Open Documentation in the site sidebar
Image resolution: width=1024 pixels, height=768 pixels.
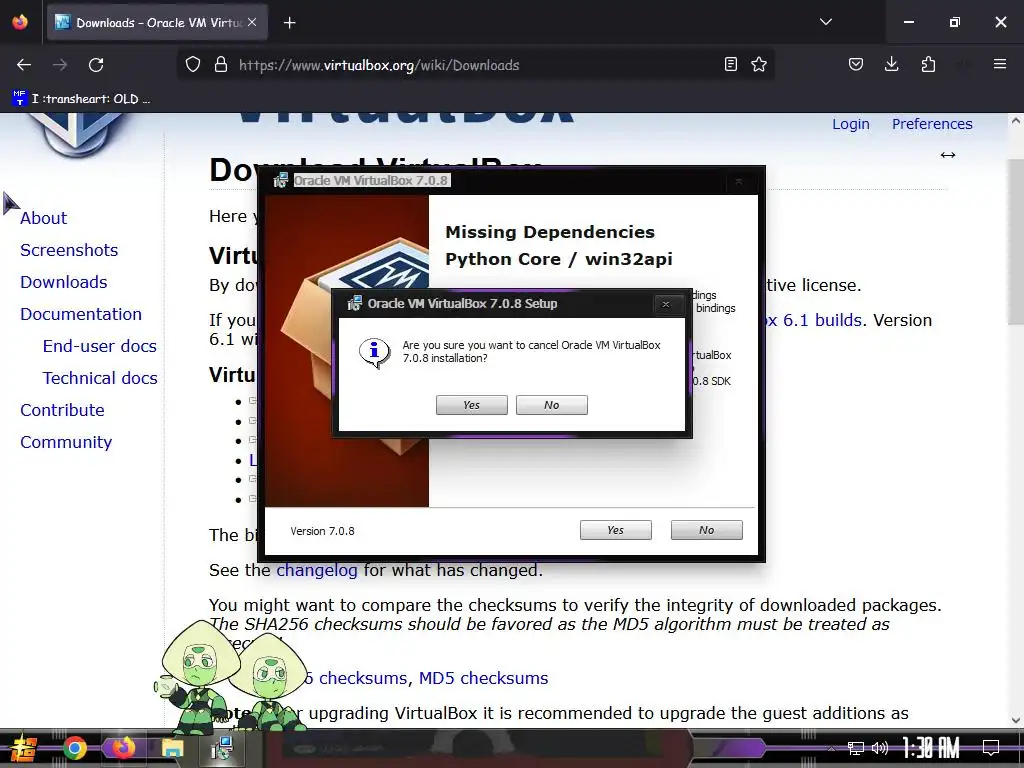coord(81,314)
